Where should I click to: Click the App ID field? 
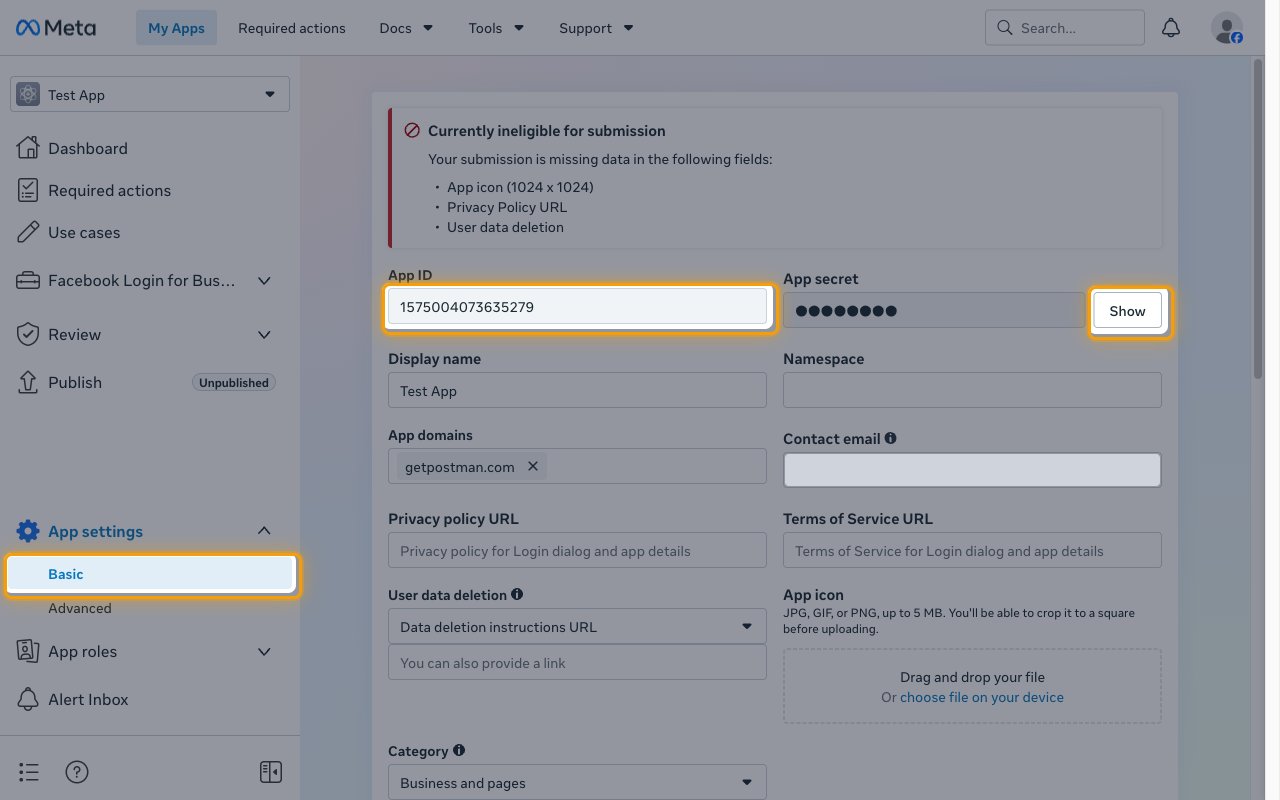pos(577,307)
